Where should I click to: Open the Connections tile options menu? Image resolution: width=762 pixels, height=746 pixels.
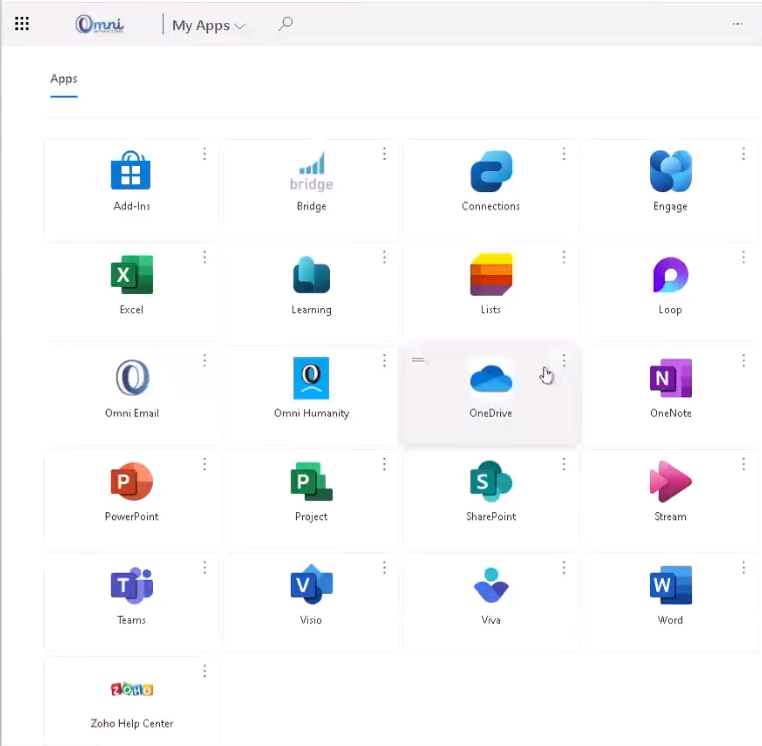coord(564,154)
